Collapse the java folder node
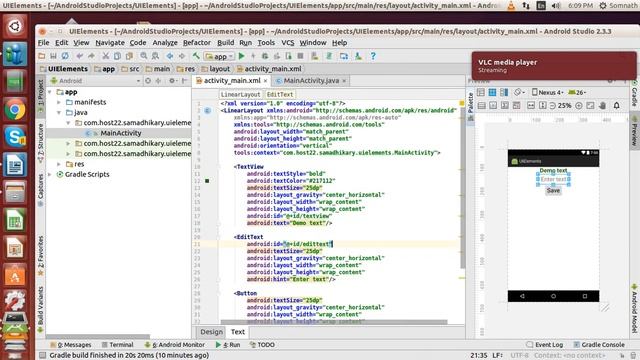Image resolution: width=640 pixels, height=360 pixels. (59, 112)
